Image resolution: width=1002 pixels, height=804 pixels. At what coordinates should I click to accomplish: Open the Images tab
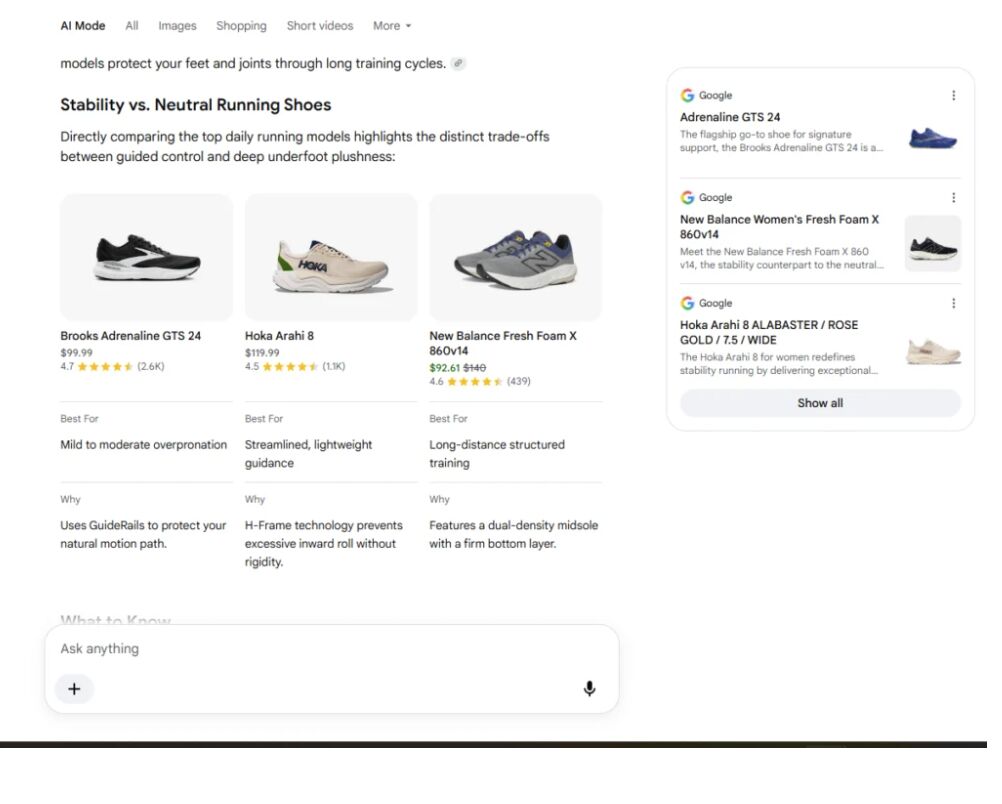click(177, 26)
